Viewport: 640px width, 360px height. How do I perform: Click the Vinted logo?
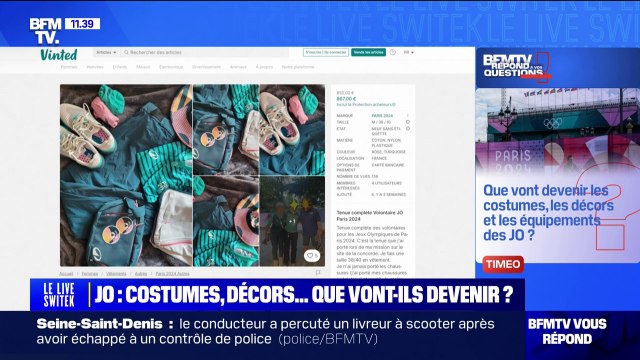pyautogui.click(x=58, y=55)
